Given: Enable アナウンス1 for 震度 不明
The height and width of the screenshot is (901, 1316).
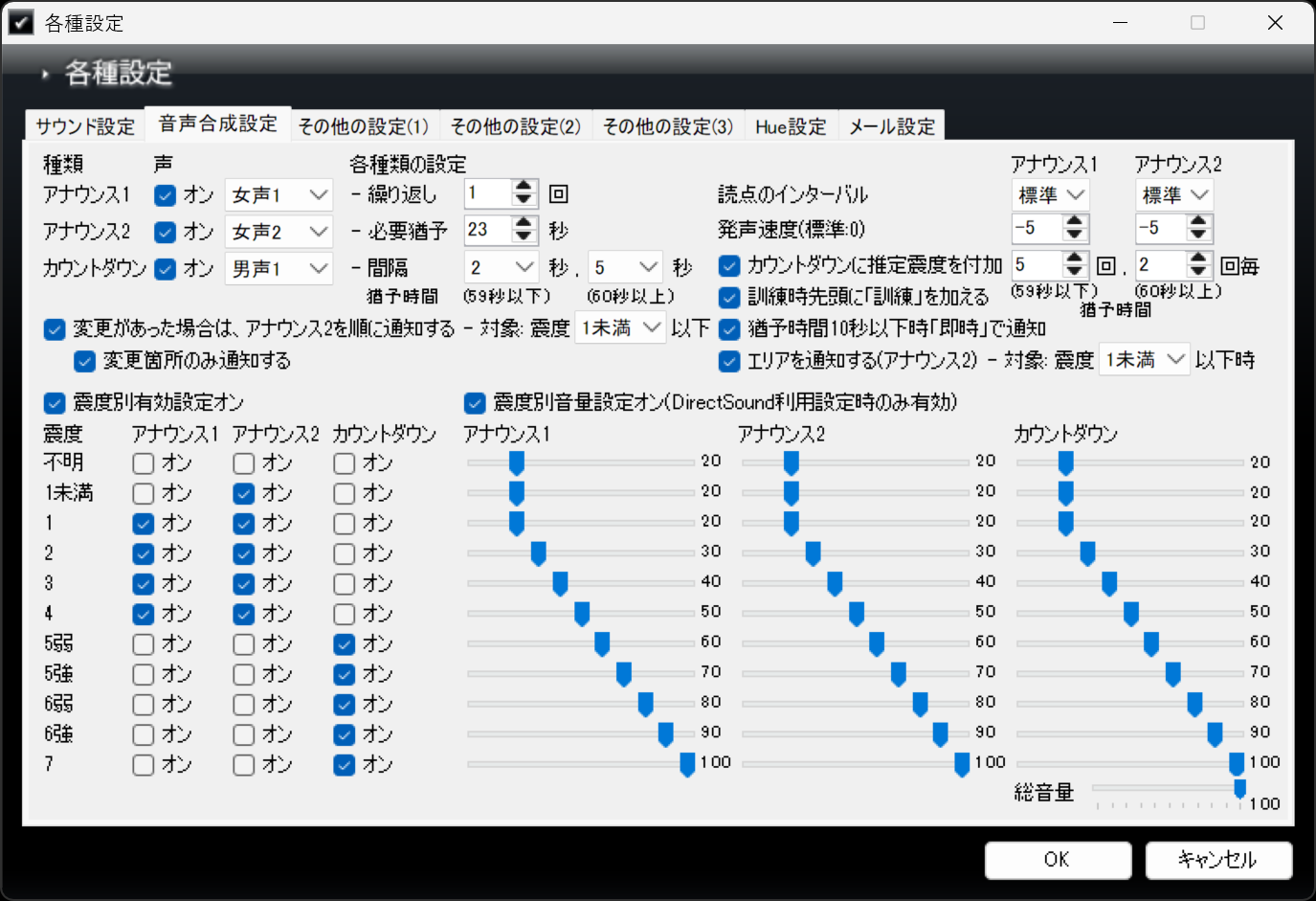Looking at the screenshot, I should [144, 463].
